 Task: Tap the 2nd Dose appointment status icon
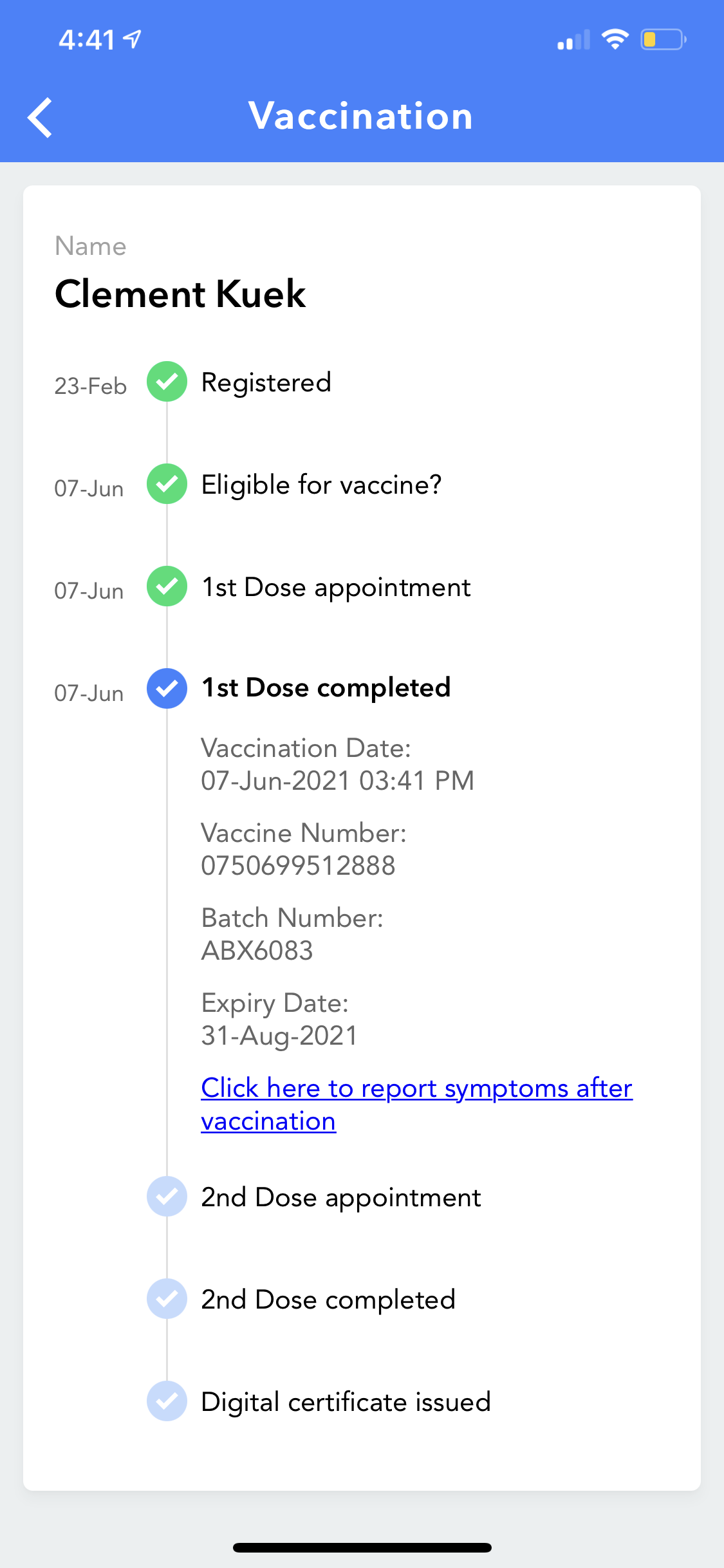(167, 1197)
